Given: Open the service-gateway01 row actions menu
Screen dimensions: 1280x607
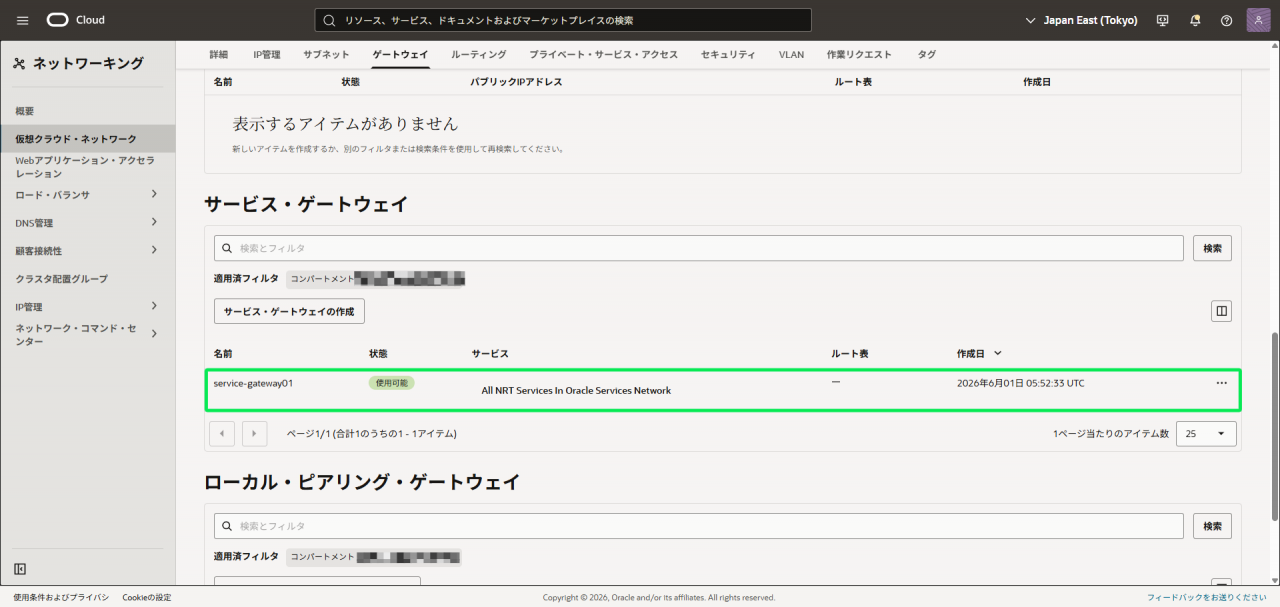Looking at the screenshot, I should click(1221, 383).
